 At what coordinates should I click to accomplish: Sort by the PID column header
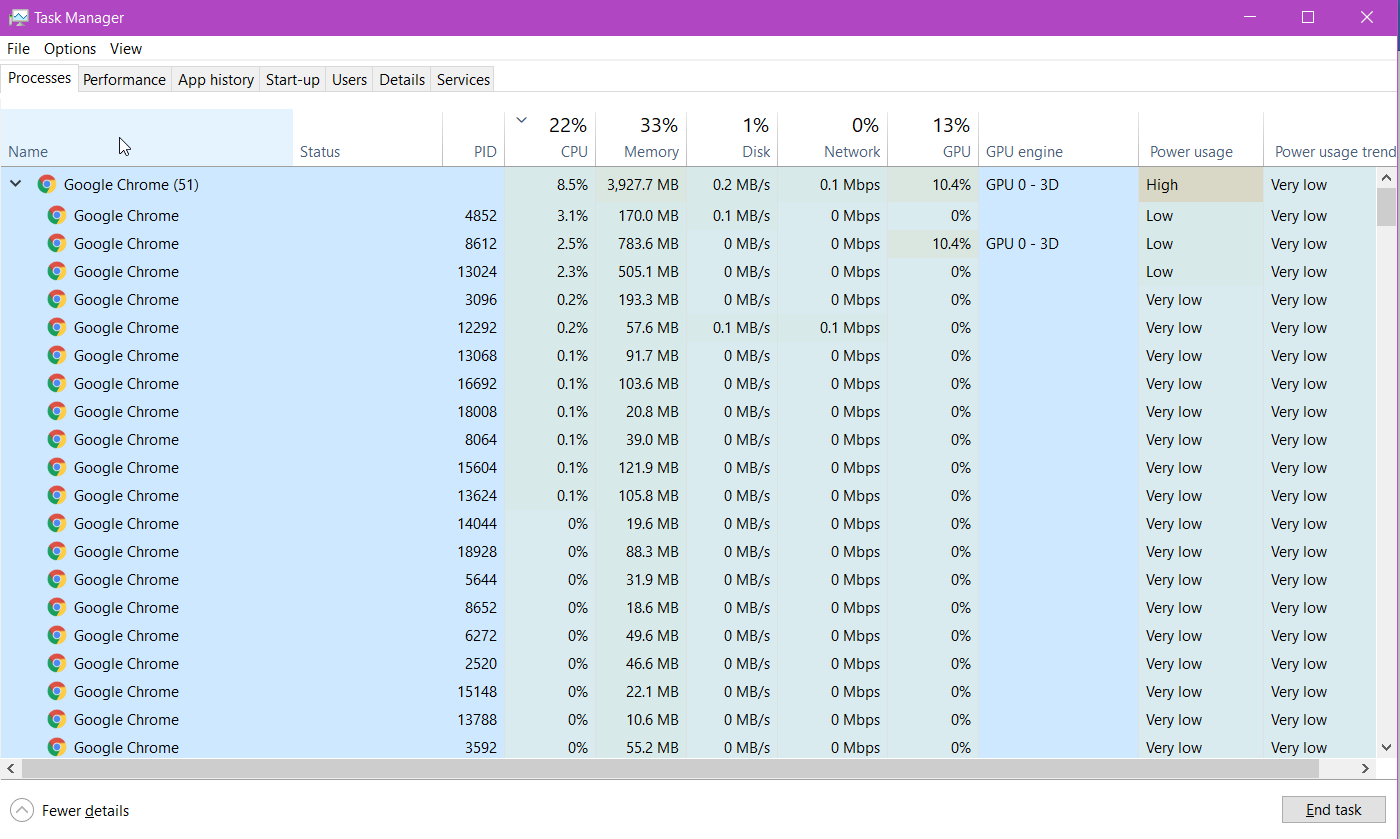pyautogui.click(x=474, y=138)
